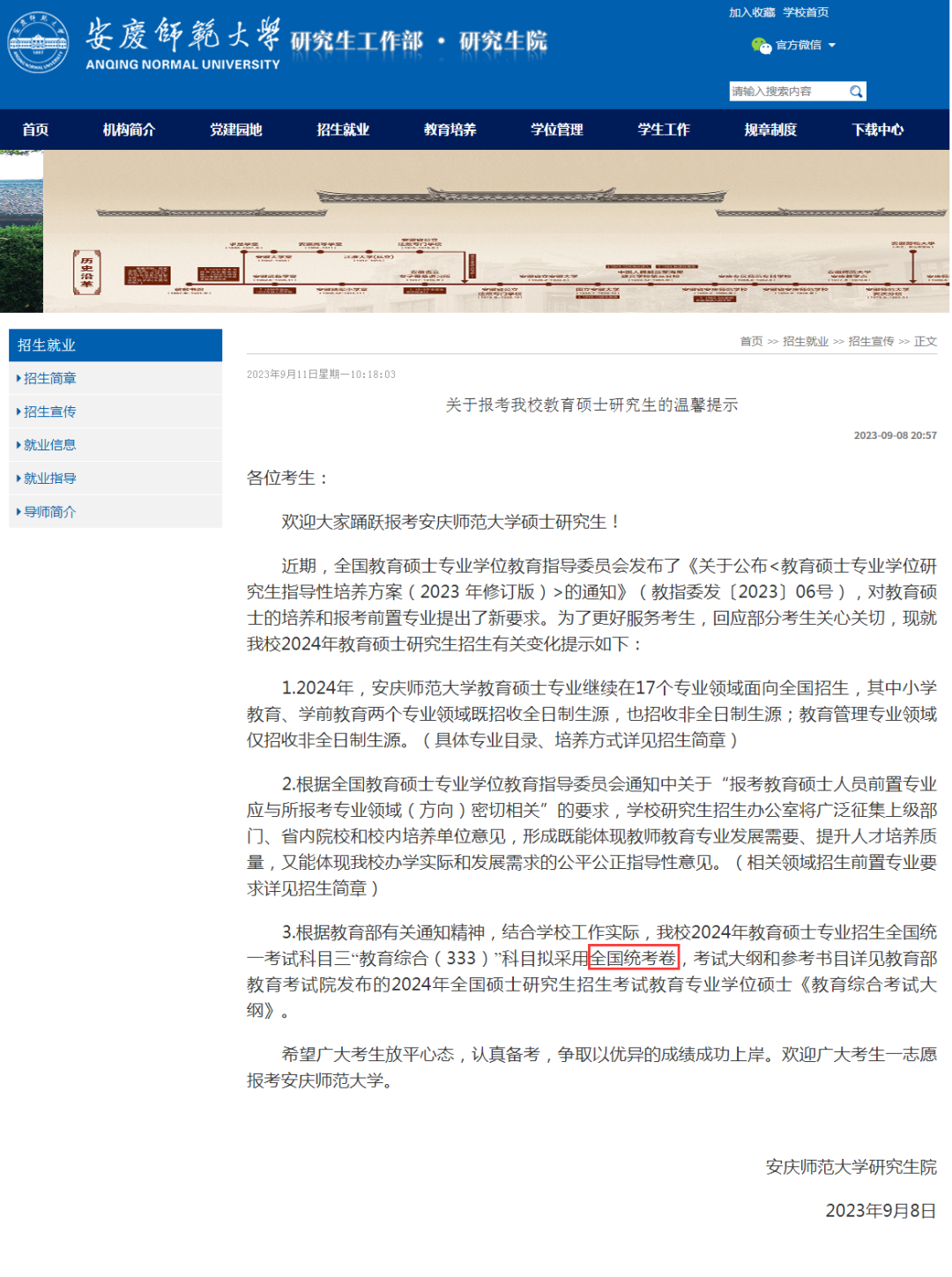
Task: Click breadcrumb link 首页
Action: point(751,341)
